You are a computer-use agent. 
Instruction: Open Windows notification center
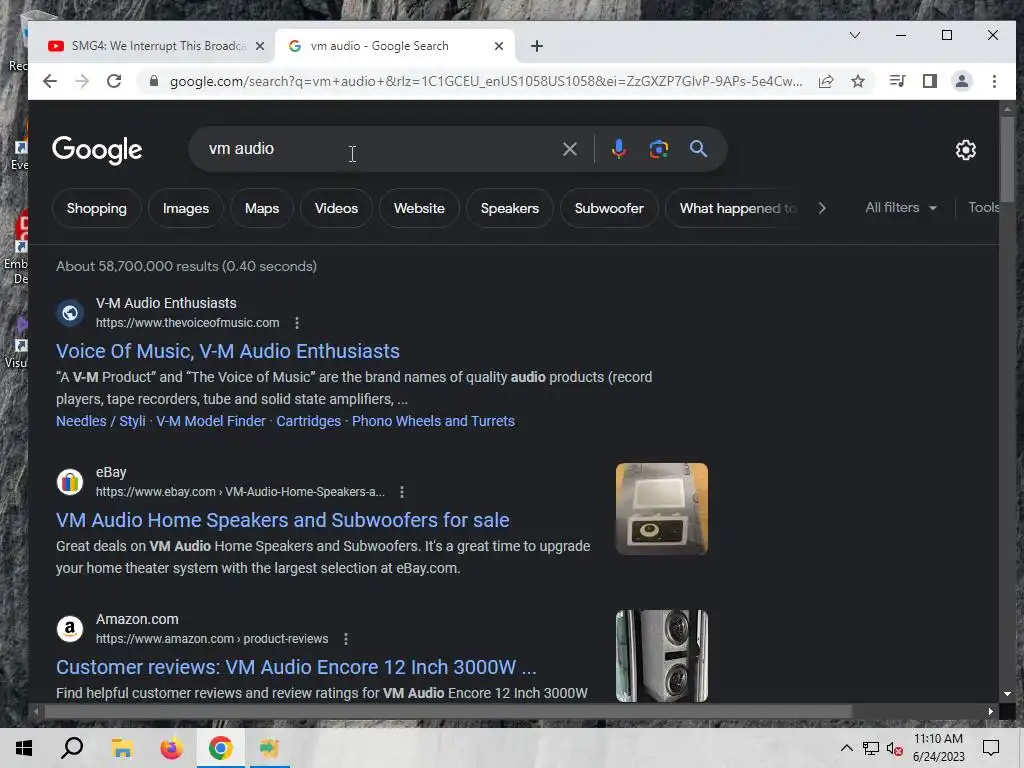coord(991,748)
